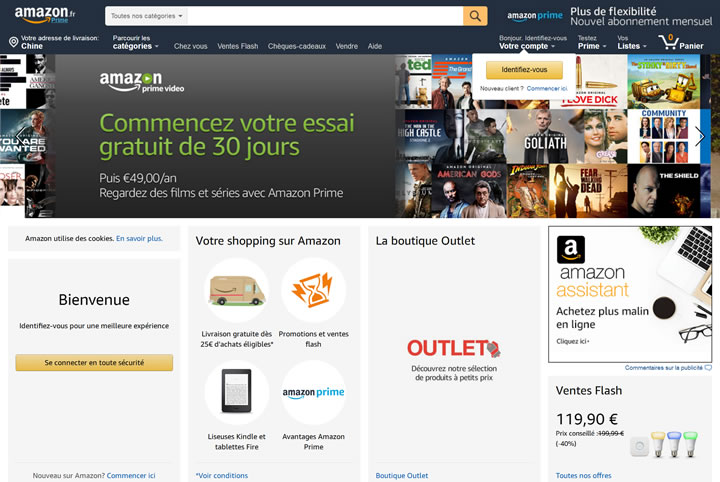Image resolution: width=720 pixels, height=482 pixels.
Task: Open the Goliath show thumbnail
Action: click(545, 136)
